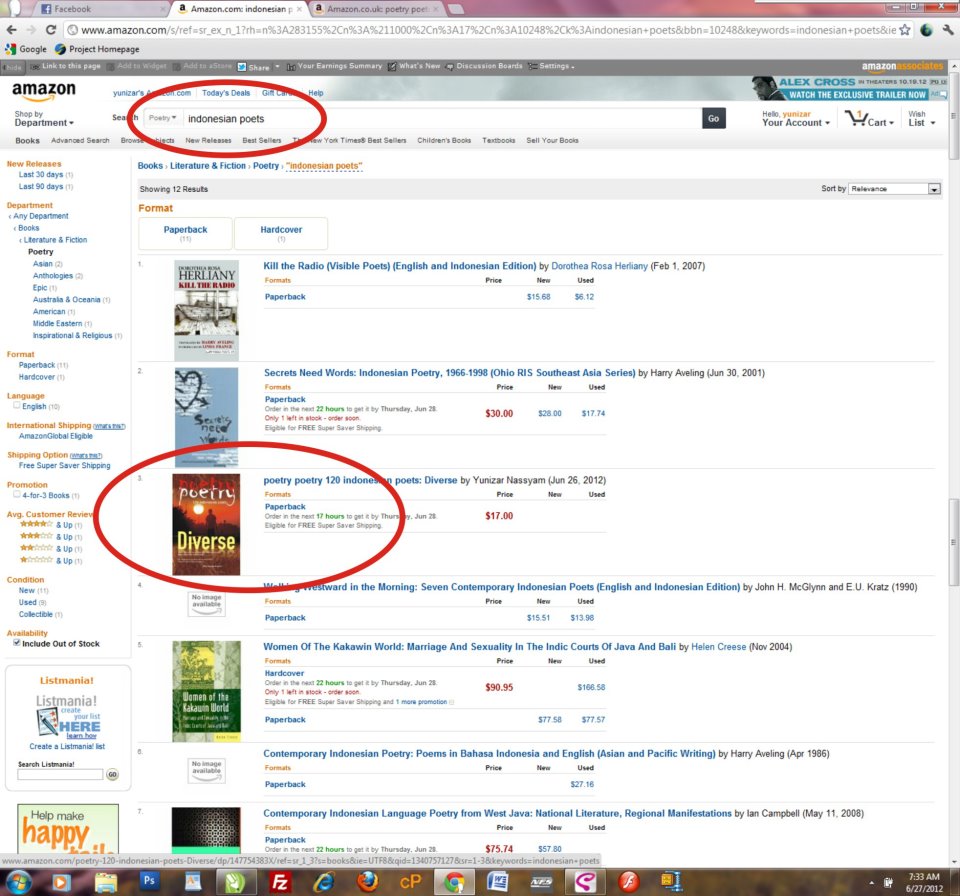Open Photoshop from the taskbar

[x=149, y=881]
